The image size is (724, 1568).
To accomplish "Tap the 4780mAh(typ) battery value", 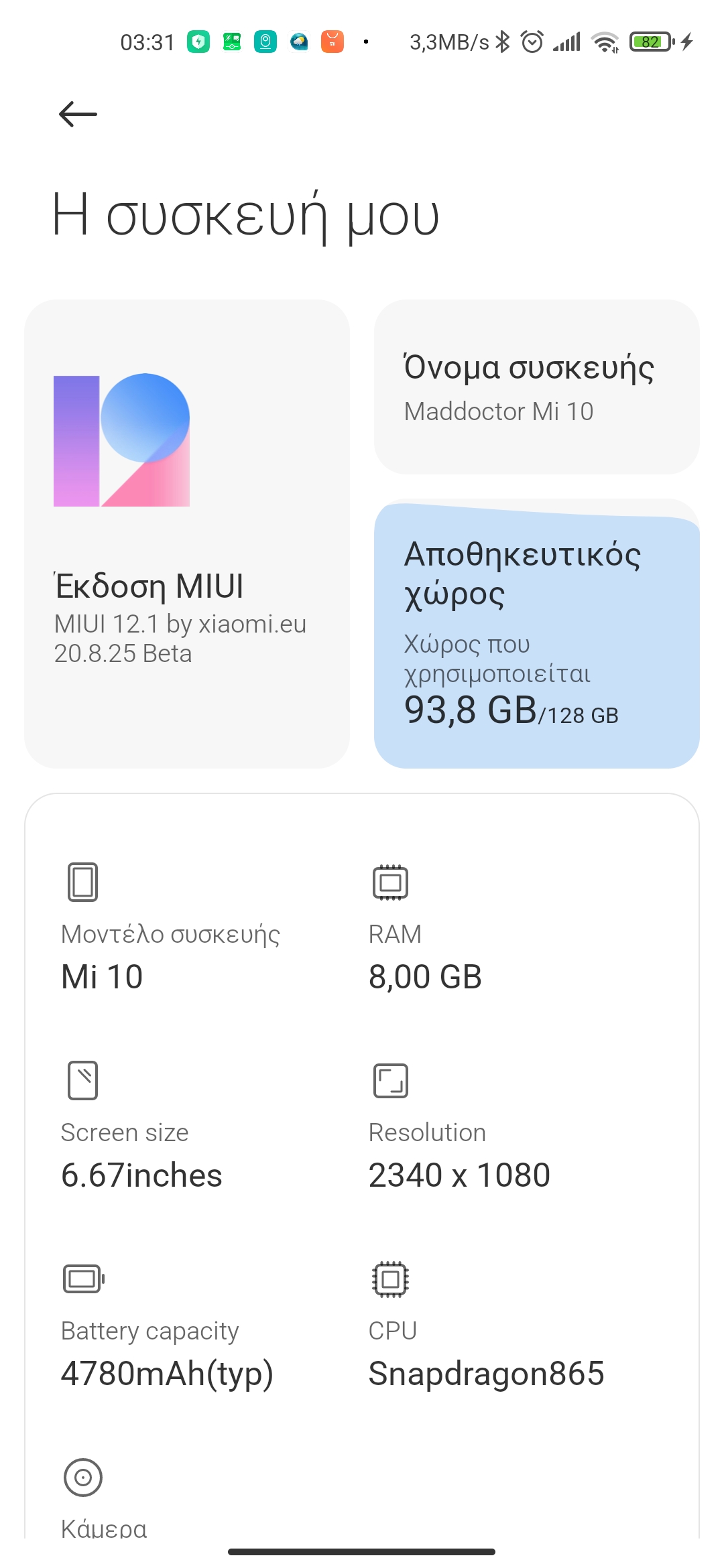I will click(x=167, y=1374).
